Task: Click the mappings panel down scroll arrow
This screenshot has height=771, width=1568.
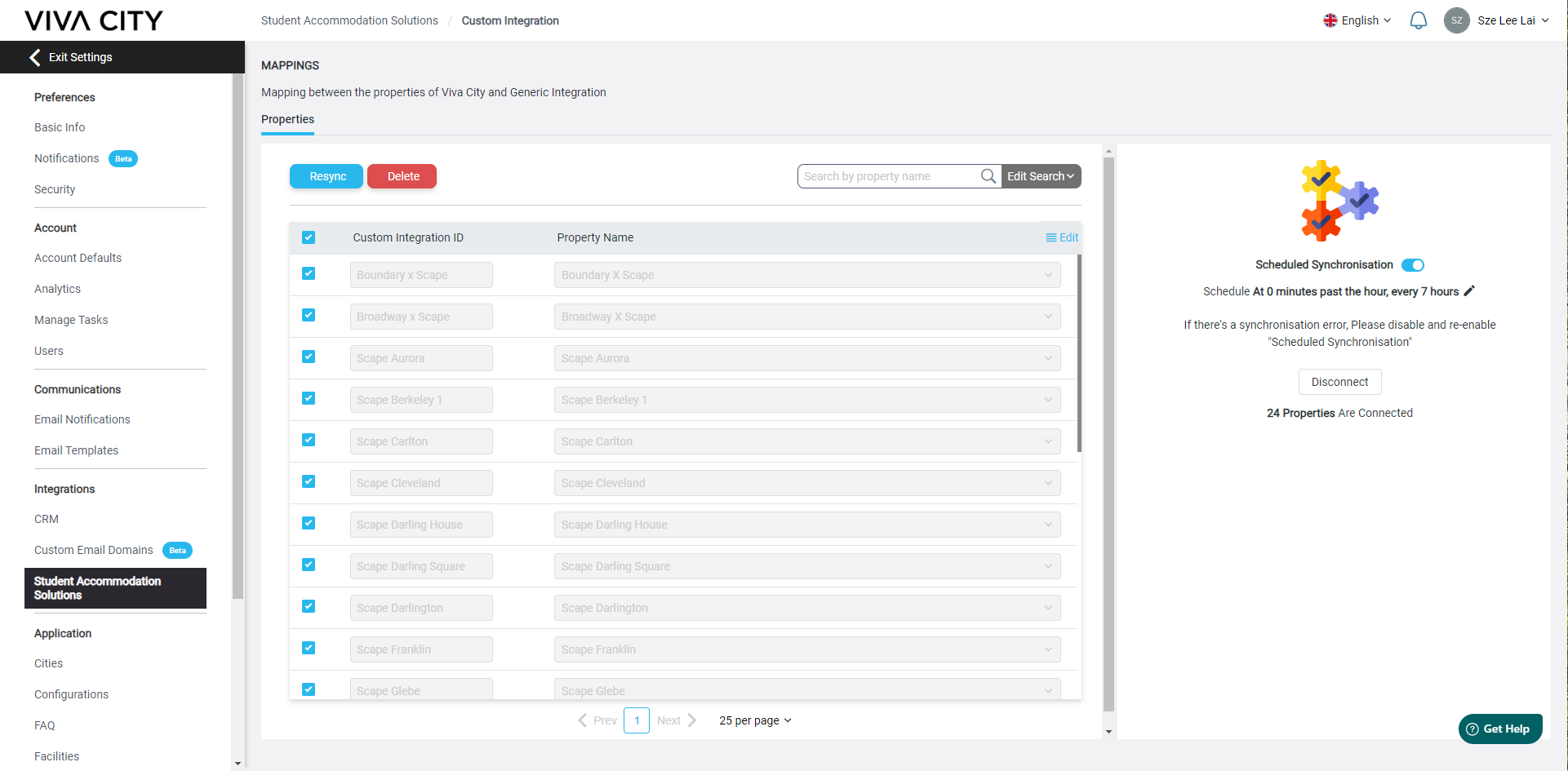Action: pyautogui.click(x=1108, y=732)
